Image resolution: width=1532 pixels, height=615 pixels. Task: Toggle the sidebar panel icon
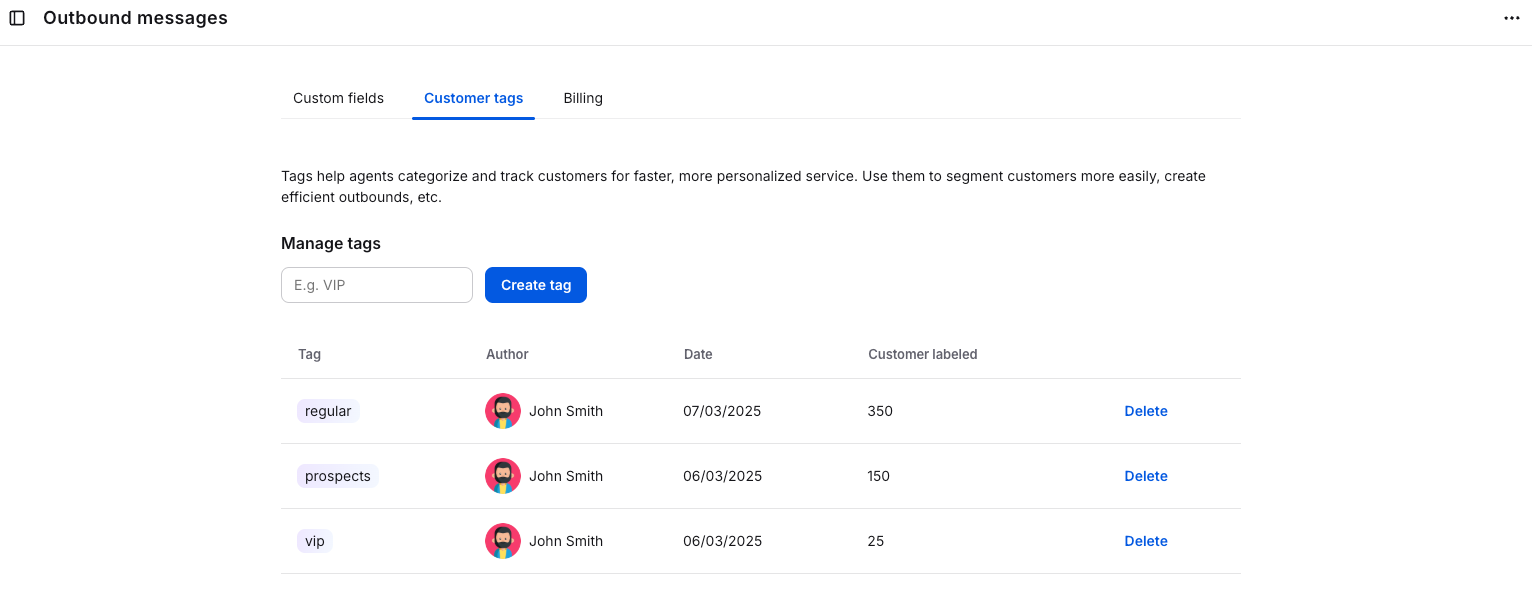[x=17, y=18]
